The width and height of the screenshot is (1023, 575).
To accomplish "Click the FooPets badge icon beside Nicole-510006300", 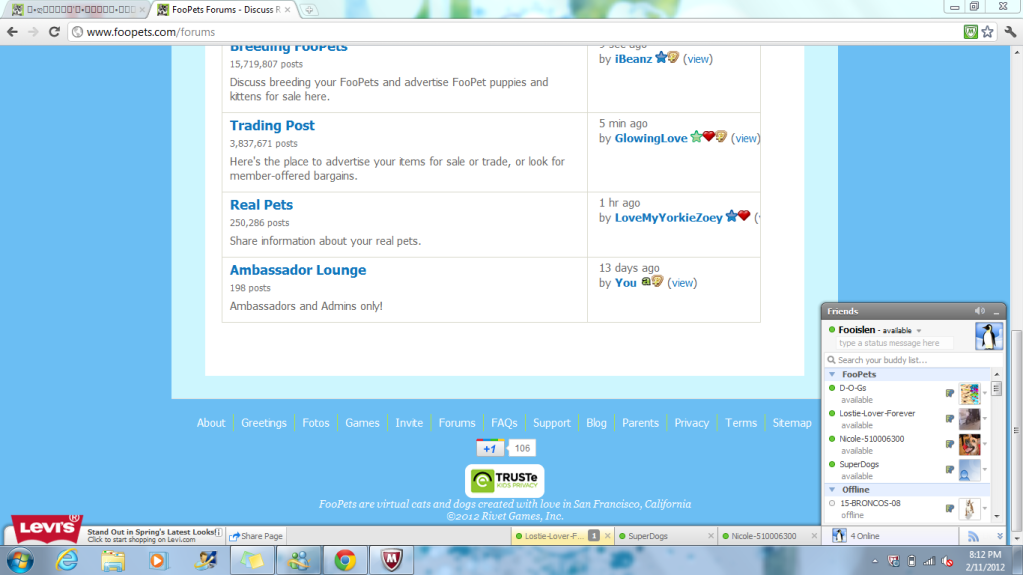I will [950, 444].
